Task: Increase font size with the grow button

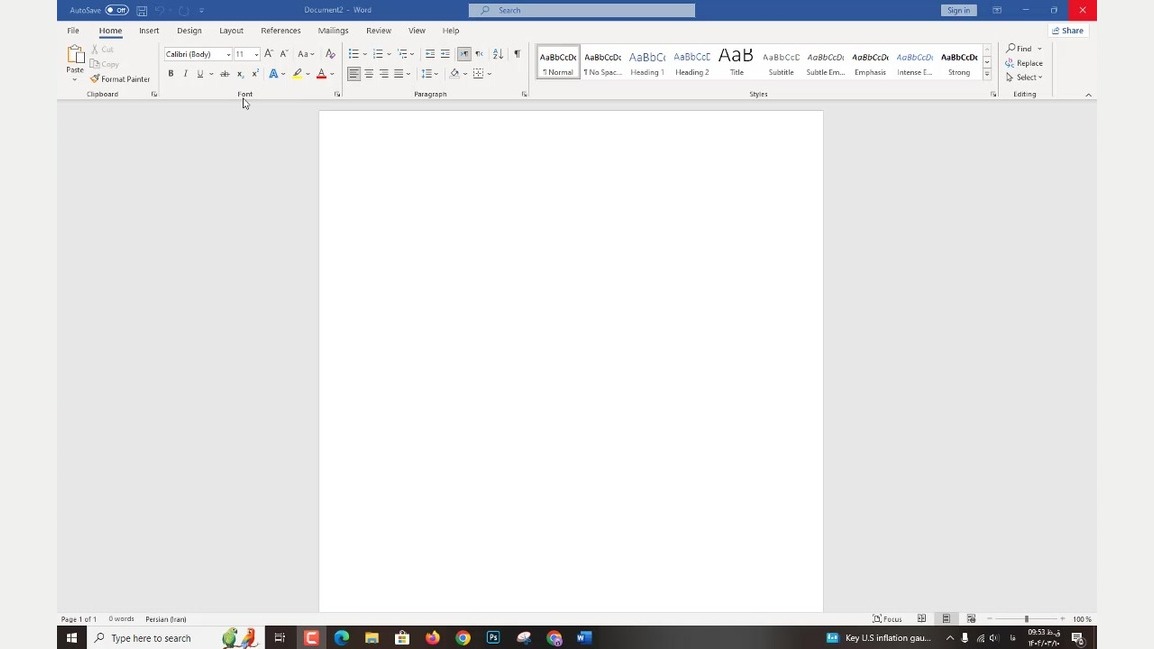Action: (269, 54)
